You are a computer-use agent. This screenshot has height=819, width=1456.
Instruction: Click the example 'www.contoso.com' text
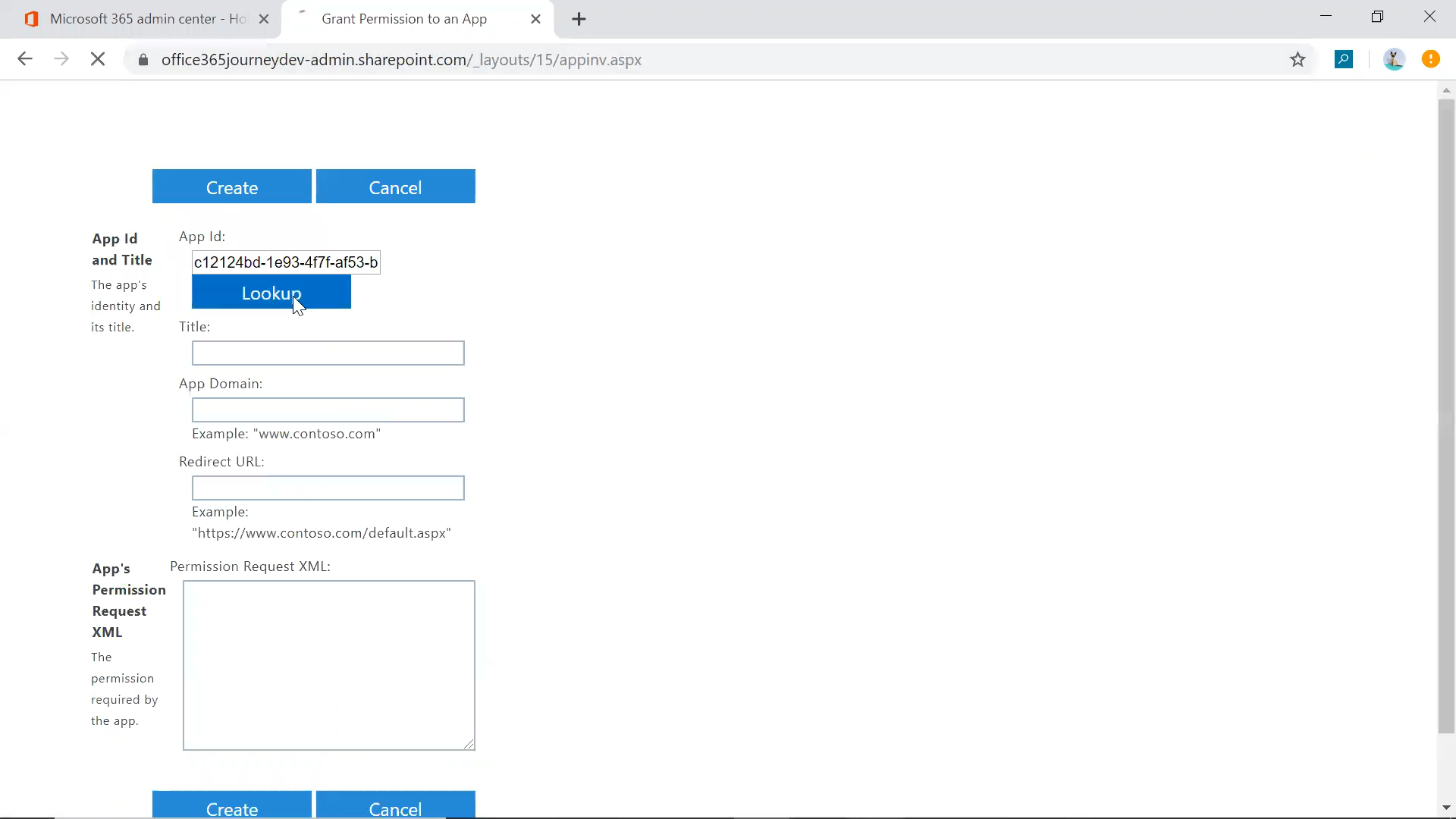[x=286, y=434]
